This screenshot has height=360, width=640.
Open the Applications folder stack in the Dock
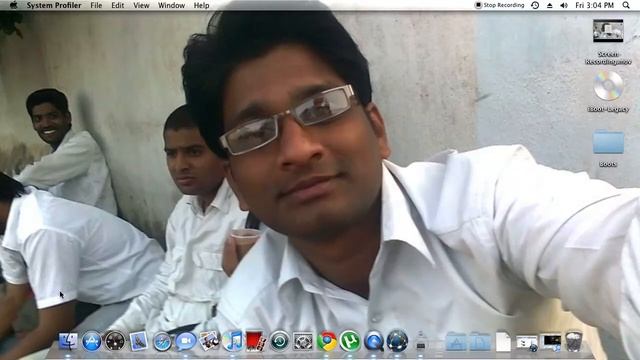tap(456, 341)
